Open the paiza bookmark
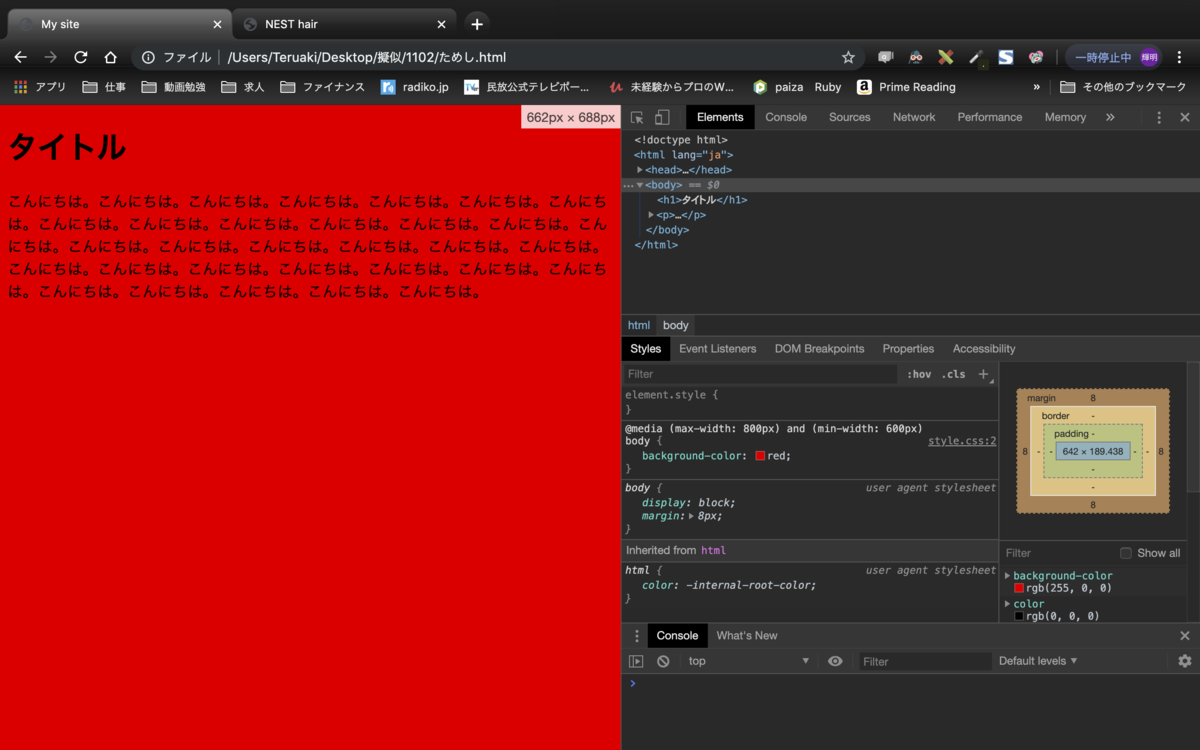 pyautogui.click(x=778, y=87)
